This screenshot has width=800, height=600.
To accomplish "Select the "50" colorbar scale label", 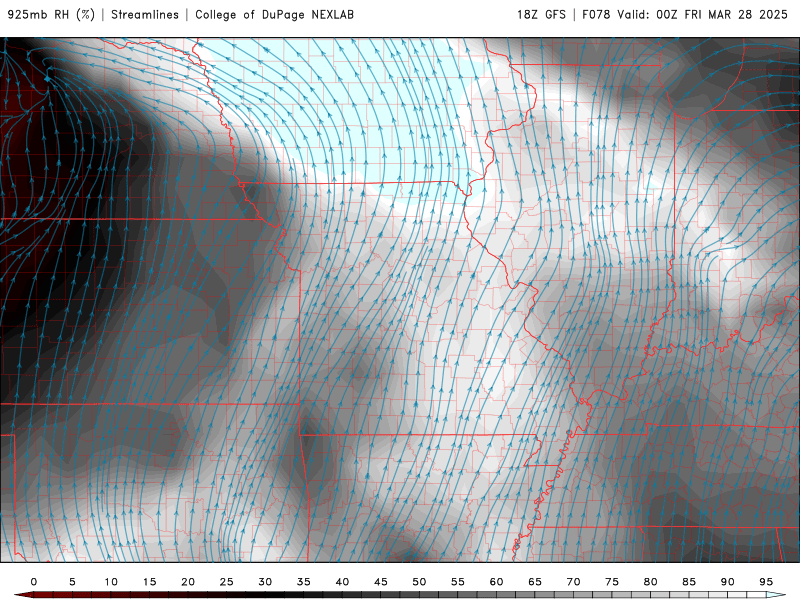I will [x=419, y=582].
